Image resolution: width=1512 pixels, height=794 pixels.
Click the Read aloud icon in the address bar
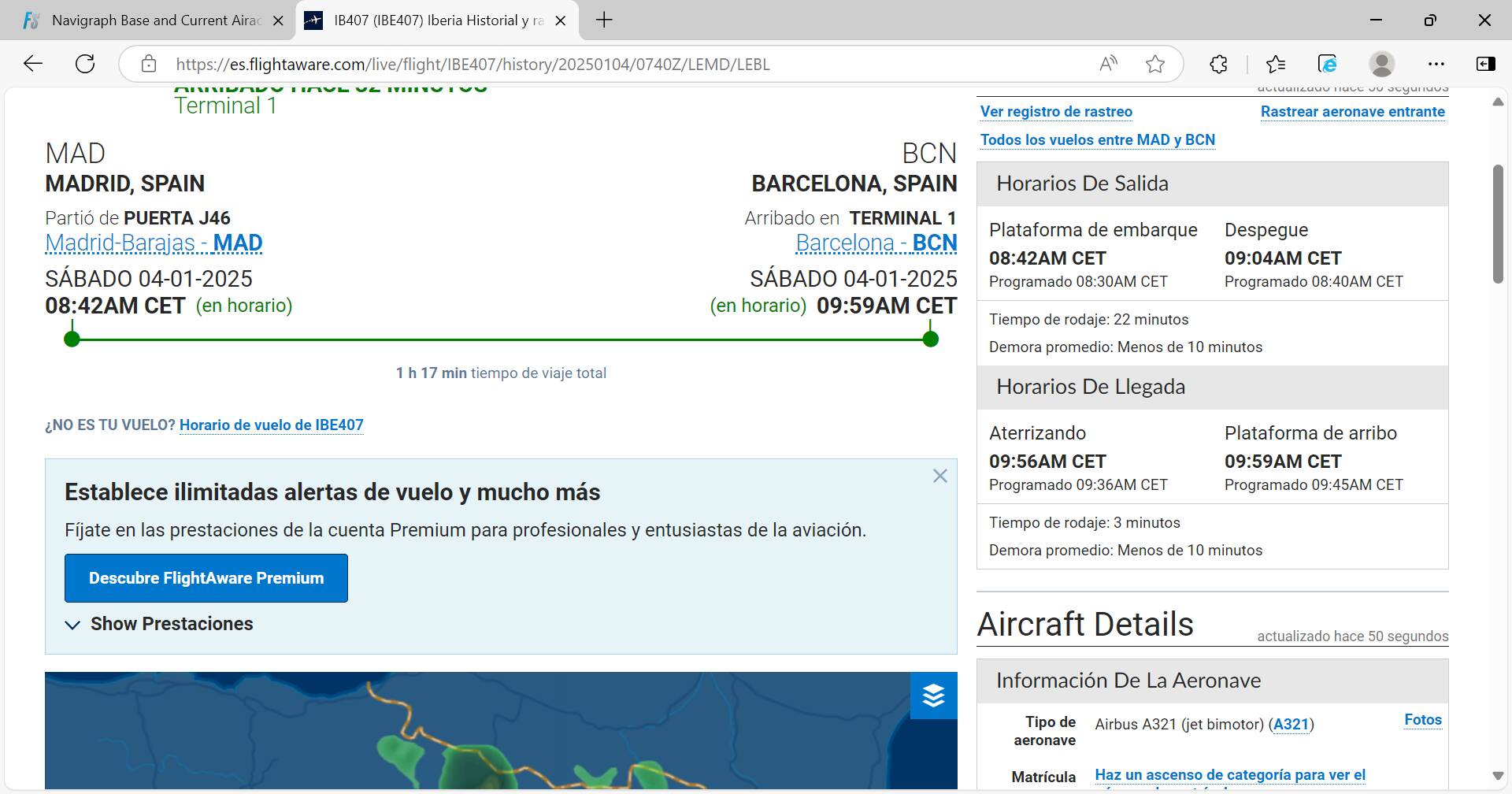pos(1108,64)
